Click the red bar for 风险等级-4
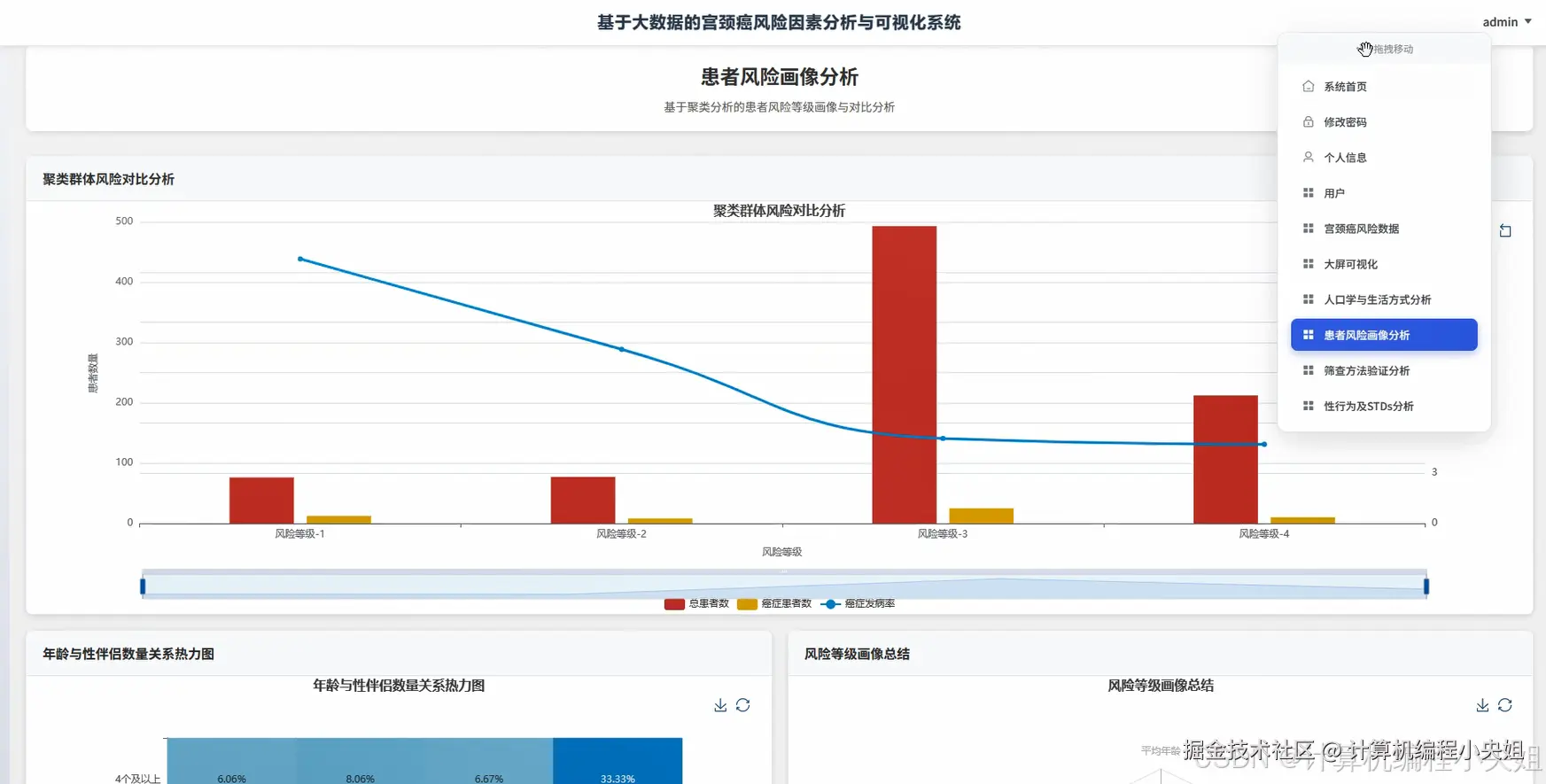1546x784 pixels. [x=1225, y=460]
